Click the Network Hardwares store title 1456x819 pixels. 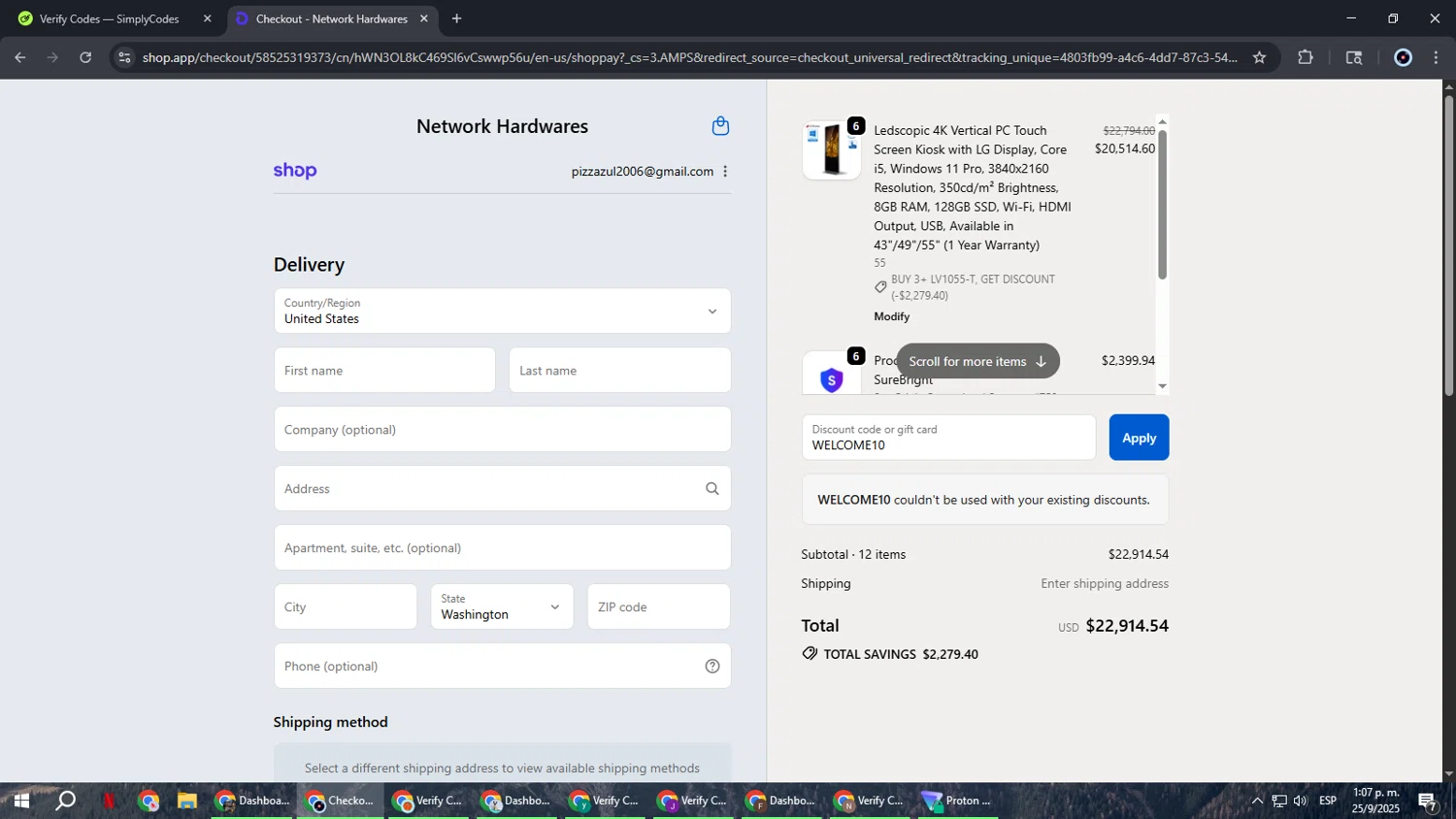[502, 126]
